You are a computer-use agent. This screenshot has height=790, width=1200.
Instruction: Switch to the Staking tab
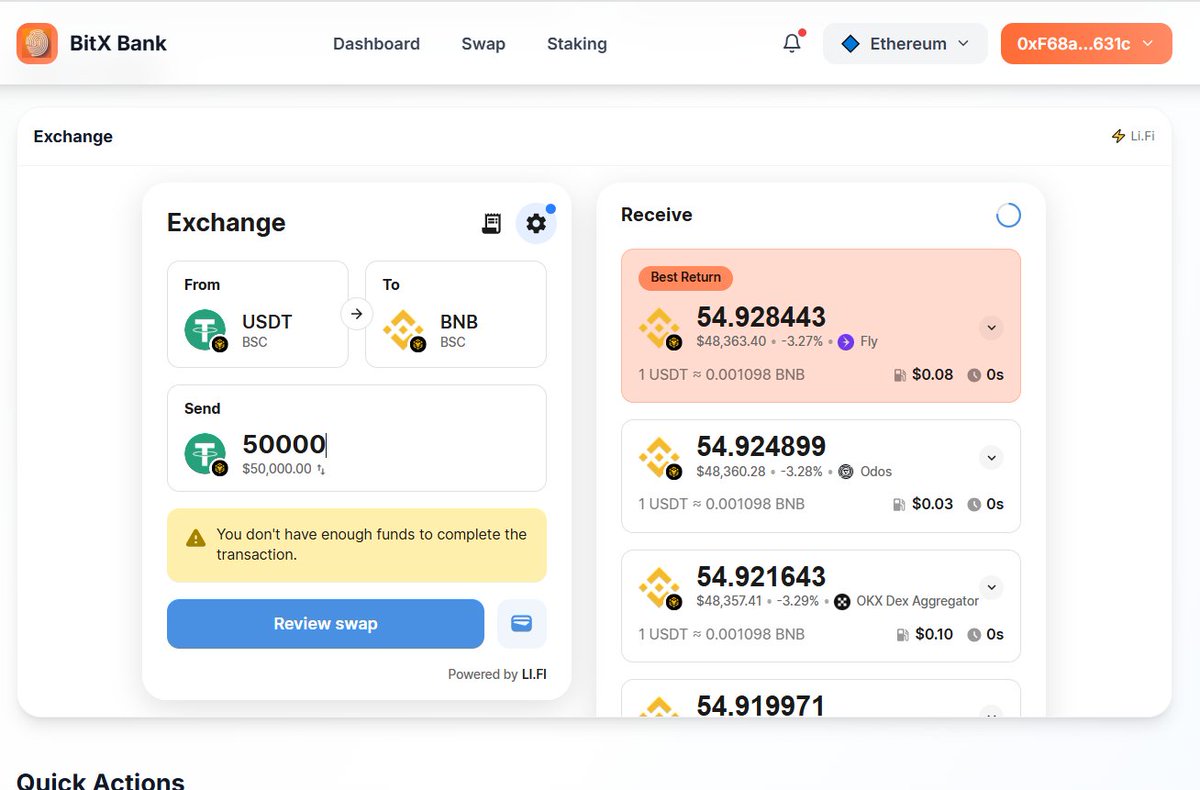576,43
